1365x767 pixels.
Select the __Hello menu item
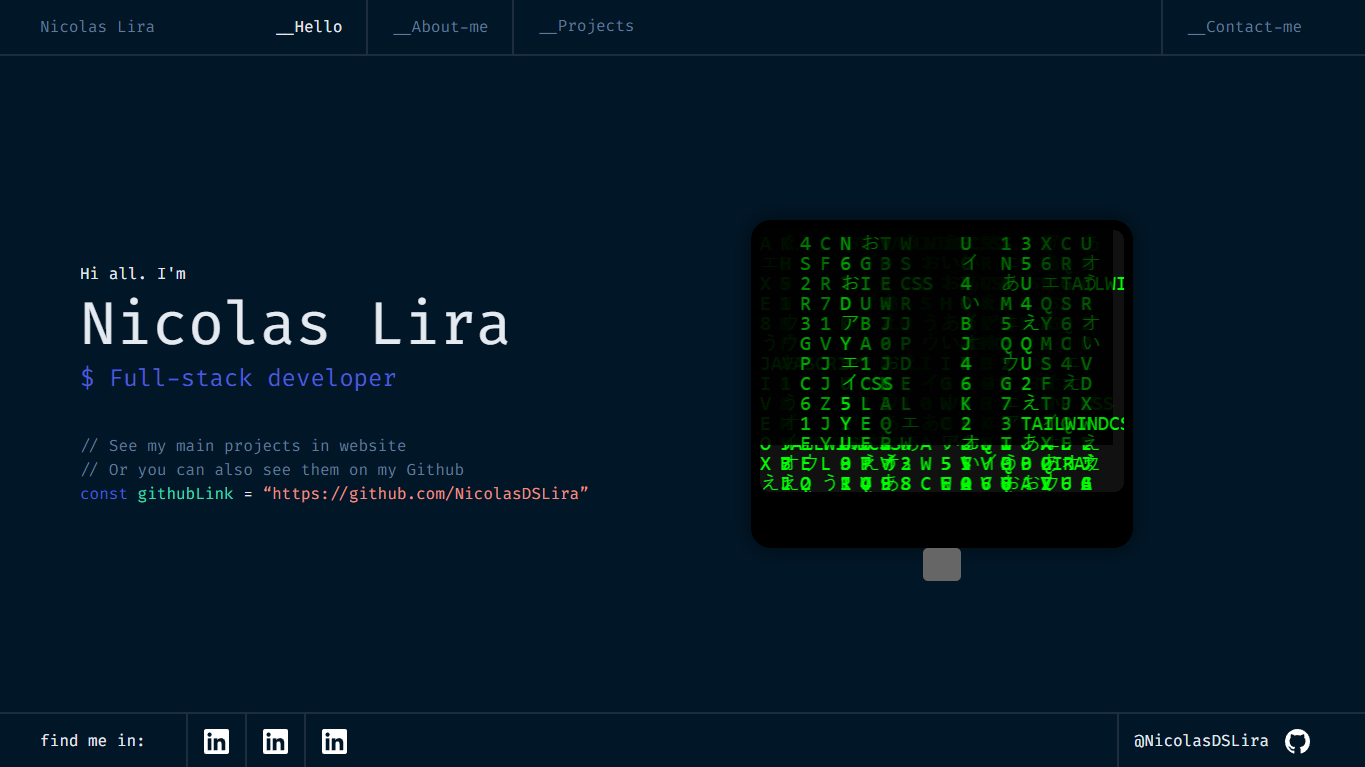point(309,27)
